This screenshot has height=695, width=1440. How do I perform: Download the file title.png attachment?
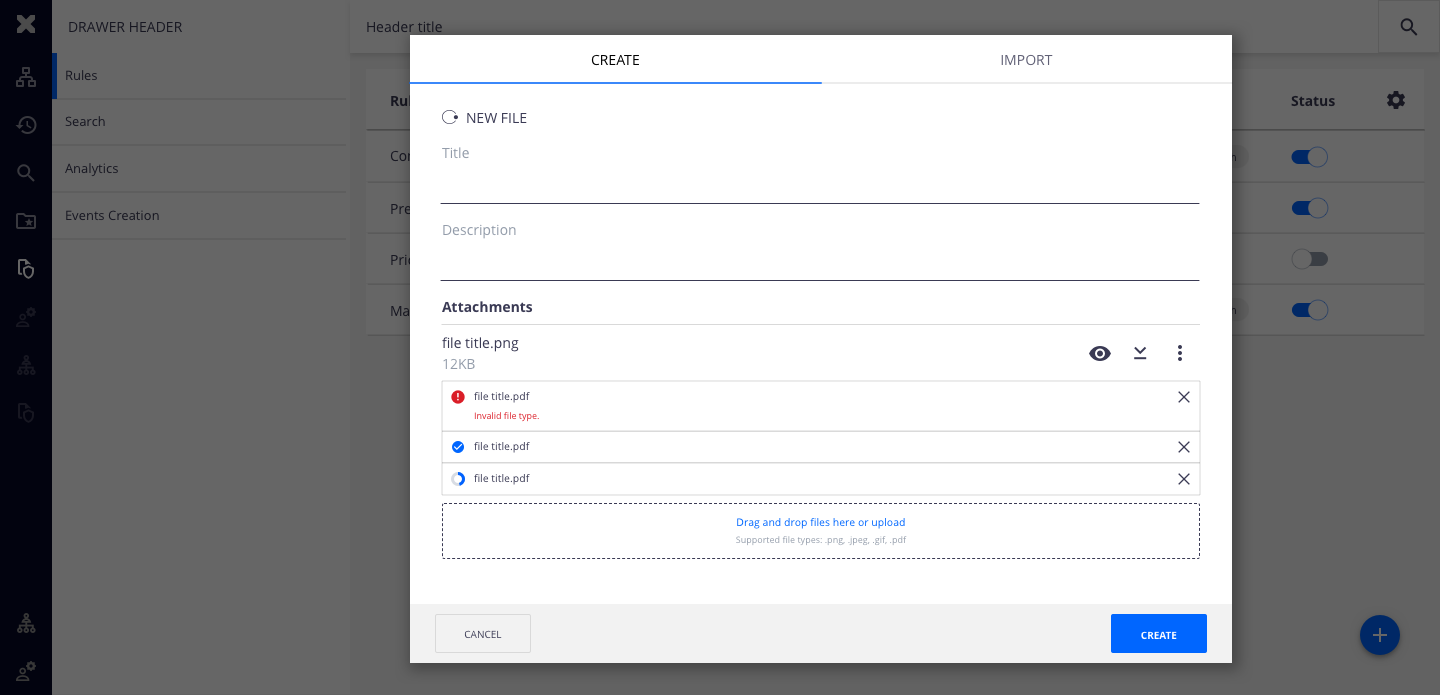pos(1140,353)
